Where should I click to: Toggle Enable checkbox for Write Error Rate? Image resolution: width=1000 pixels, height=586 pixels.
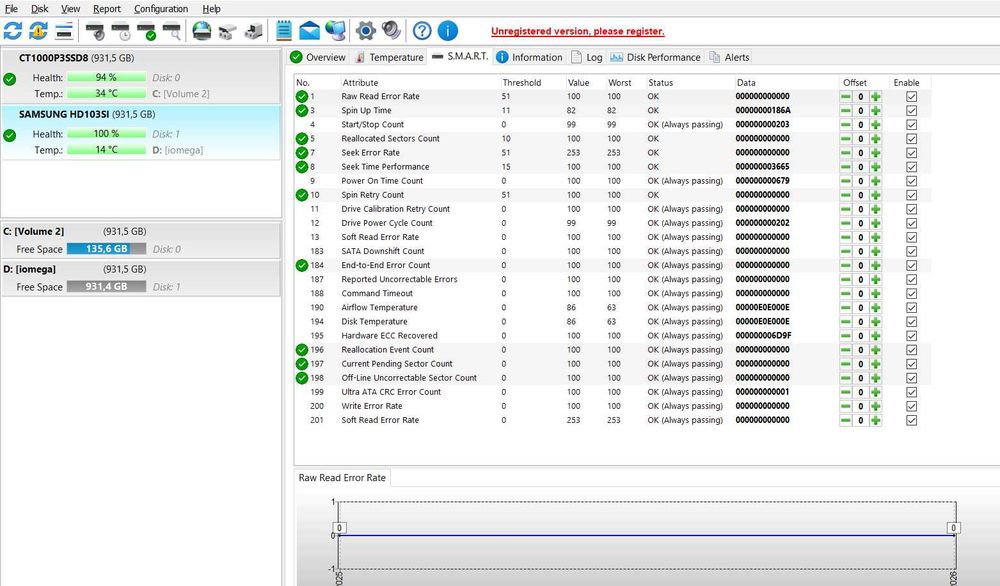pyautogui.click(x=911, y=406)
